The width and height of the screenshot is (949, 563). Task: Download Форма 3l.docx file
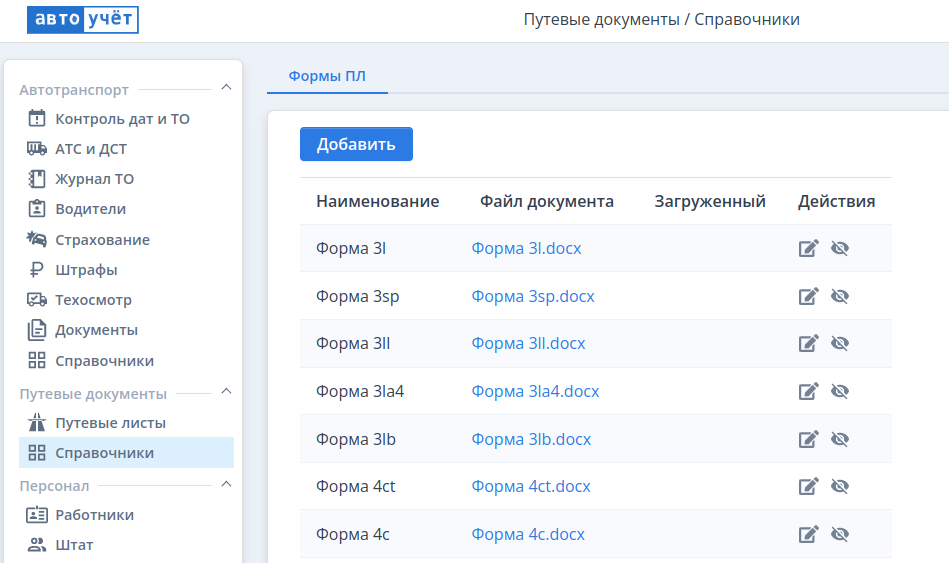pyautogui.click(x=526, y=248)
